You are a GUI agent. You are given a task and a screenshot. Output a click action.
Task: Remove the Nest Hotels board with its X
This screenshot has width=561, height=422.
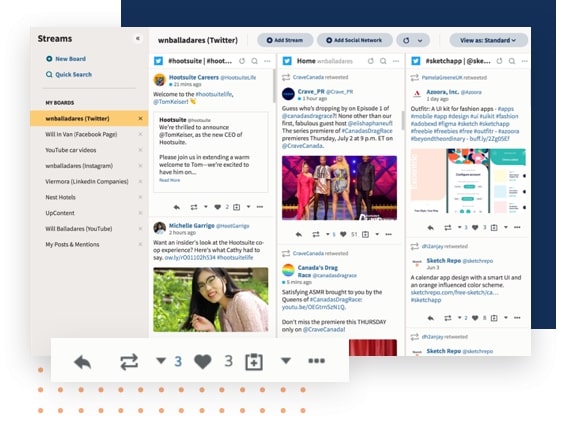click(140, 197)
